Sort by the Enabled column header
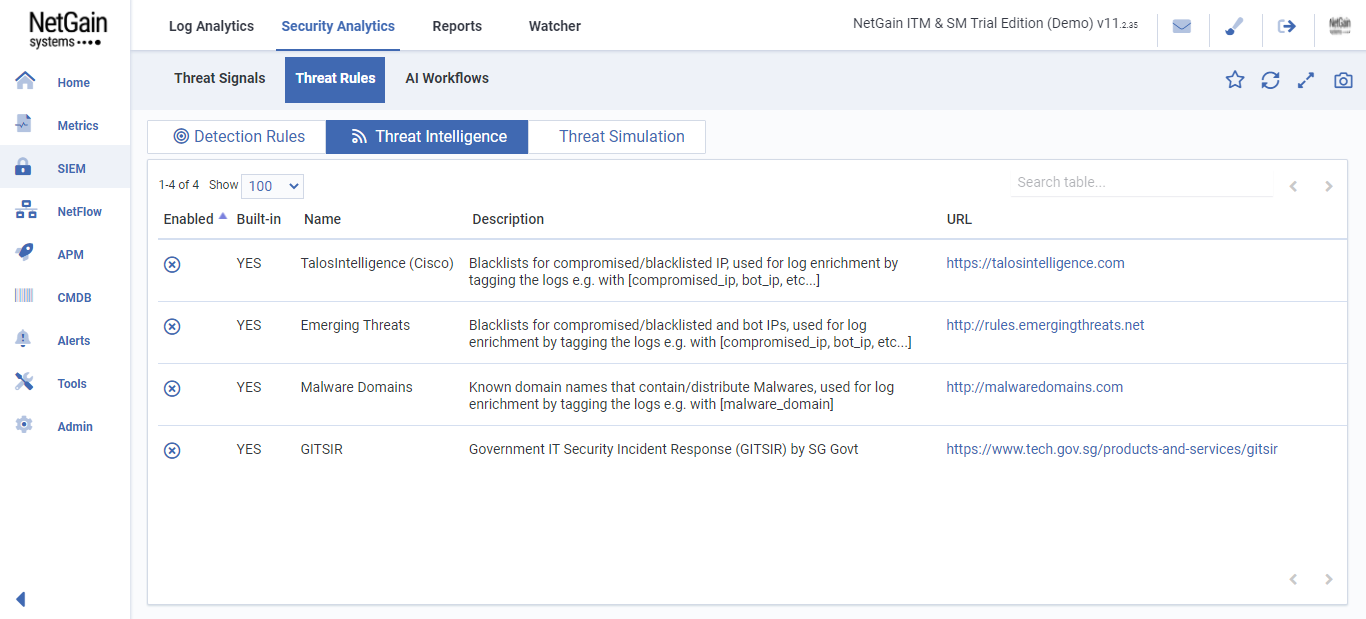 tap(189, 219)
